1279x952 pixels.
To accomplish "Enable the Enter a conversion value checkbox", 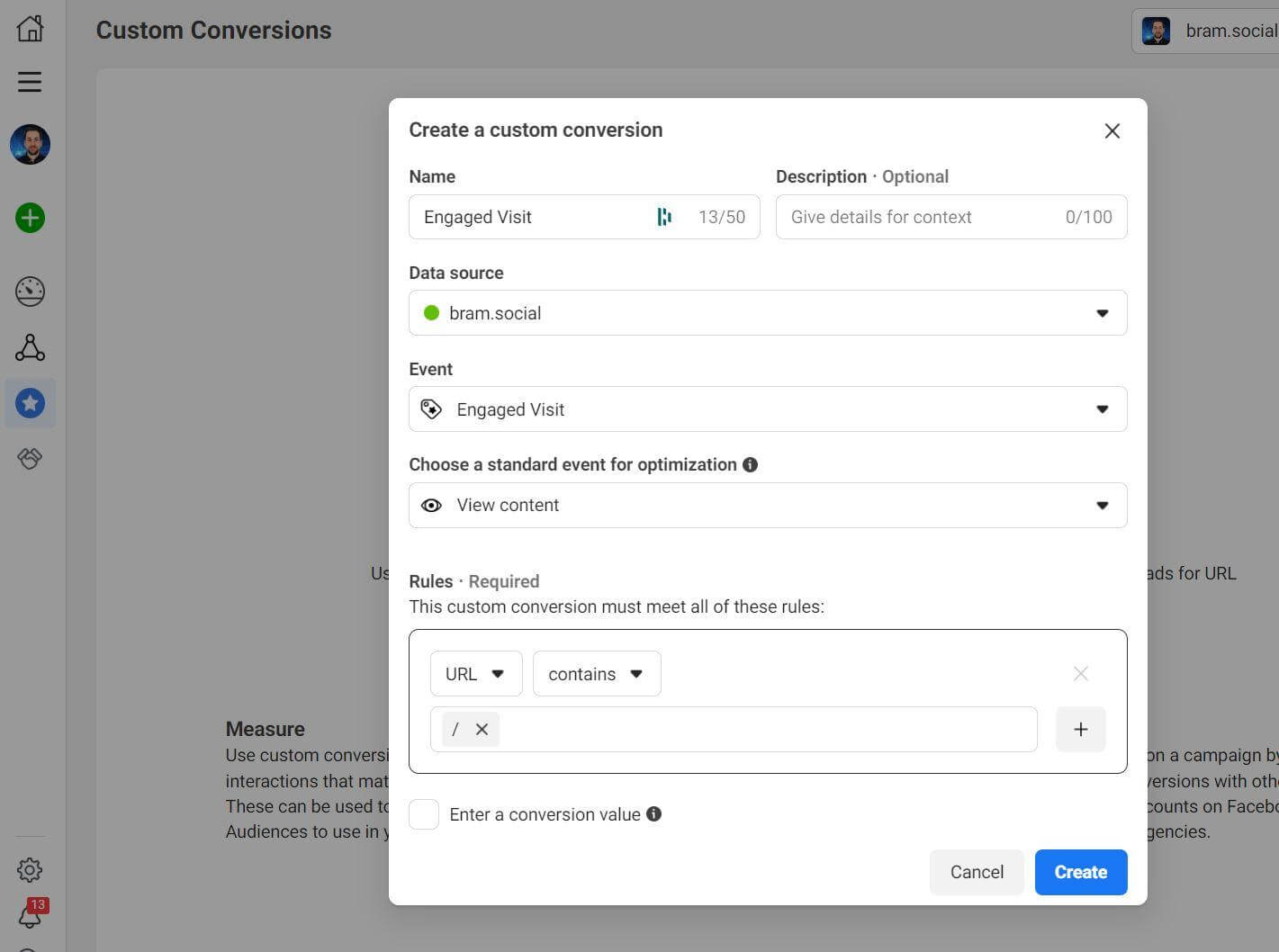I will [424, 814].
